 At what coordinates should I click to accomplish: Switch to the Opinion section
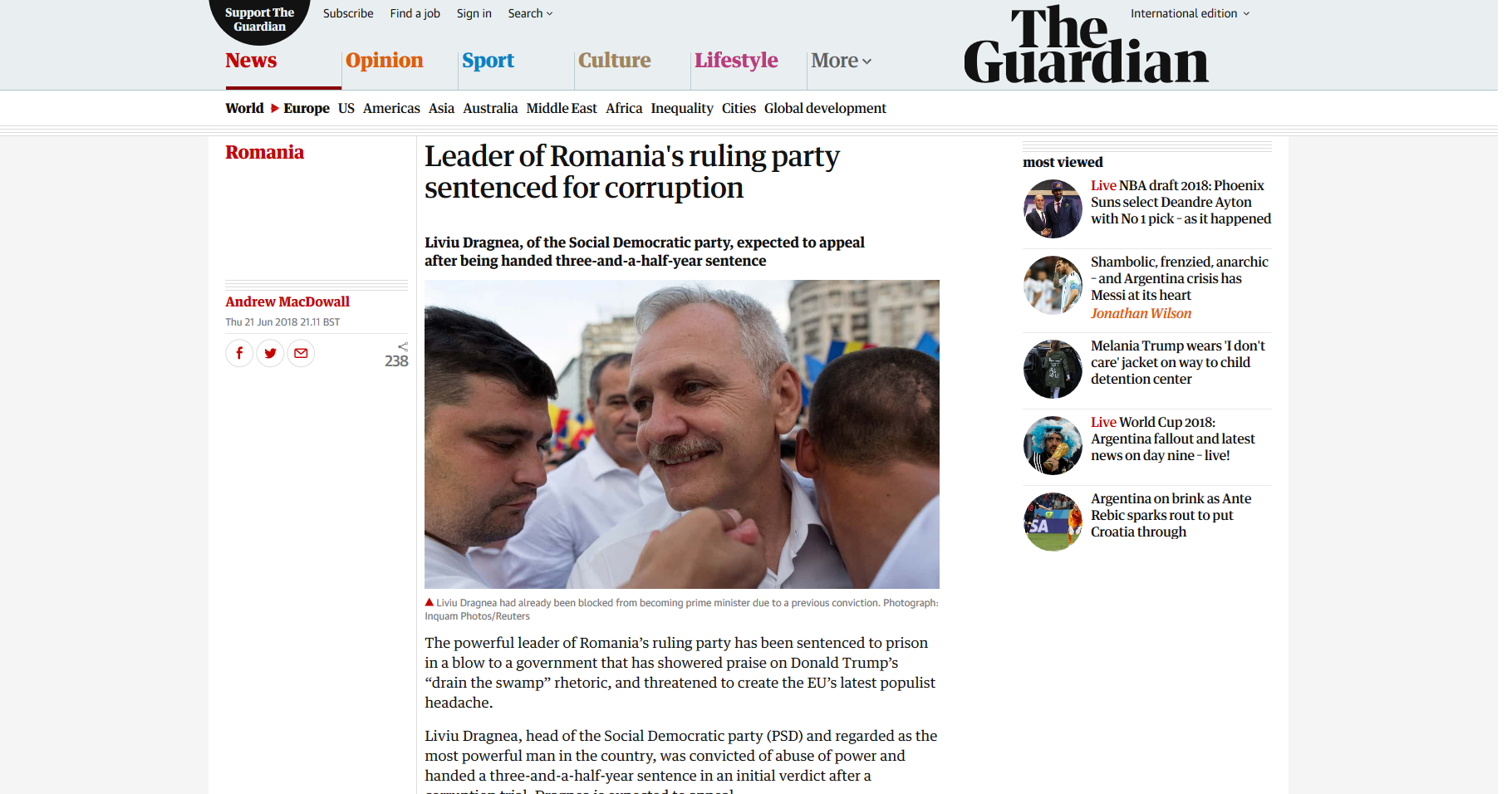(385, 61)
